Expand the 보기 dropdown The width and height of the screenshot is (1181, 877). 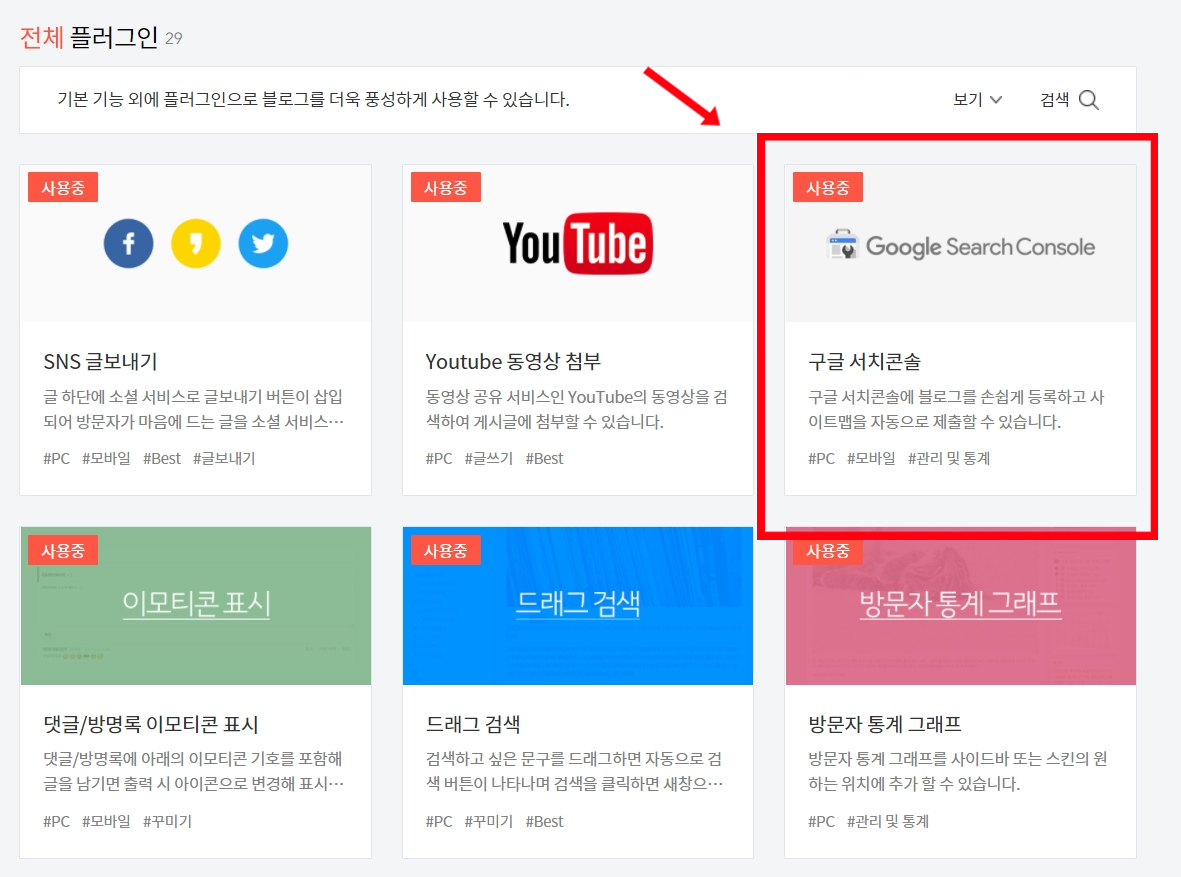tap(978, 99)
